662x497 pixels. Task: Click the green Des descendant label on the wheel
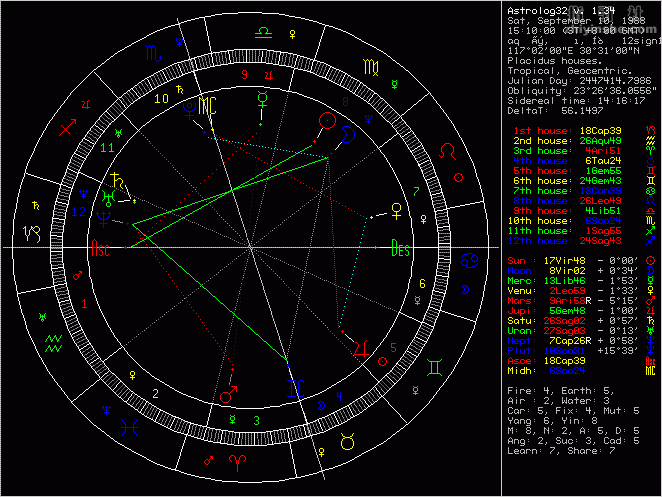[401, 247]
